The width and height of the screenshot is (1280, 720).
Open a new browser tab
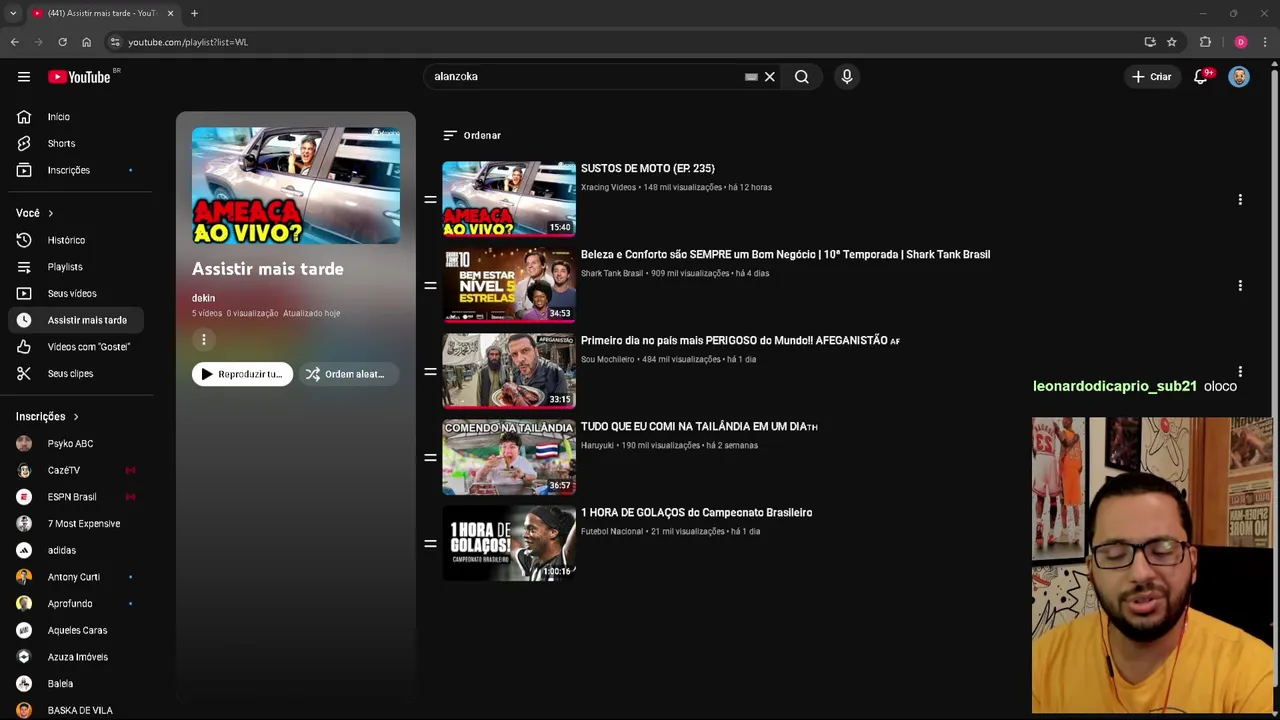[194, 13]
